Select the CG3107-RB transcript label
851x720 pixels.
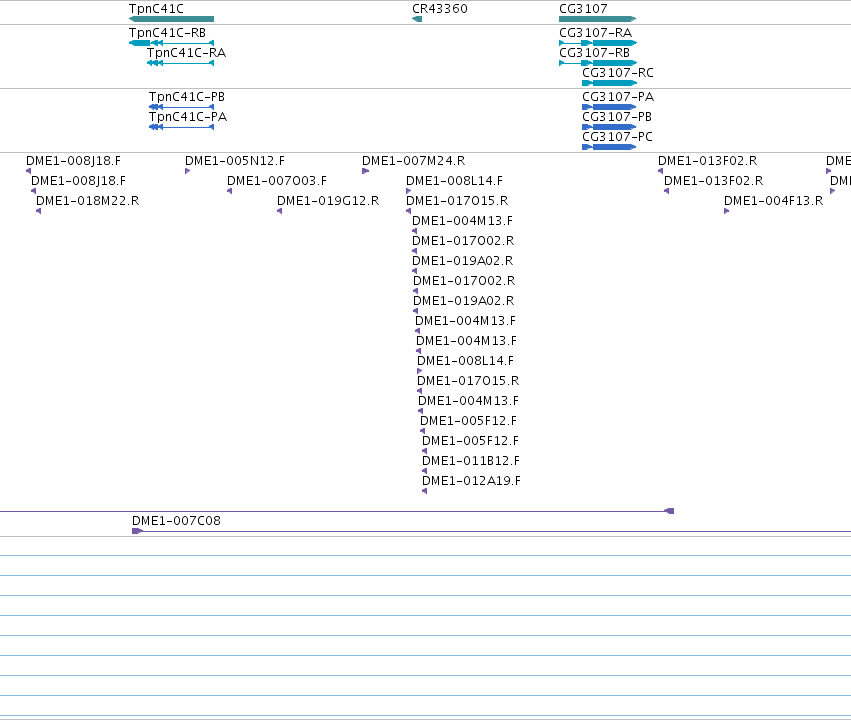pos(594,53)
